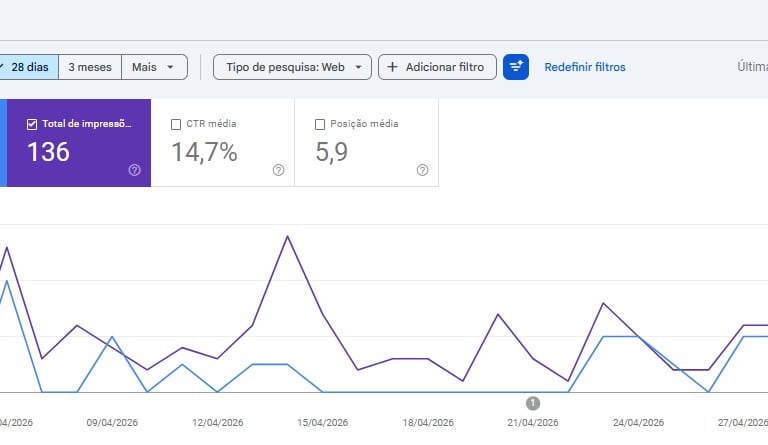
Task: Enable the Posição média checkbox
Action: tap(320, 124)
